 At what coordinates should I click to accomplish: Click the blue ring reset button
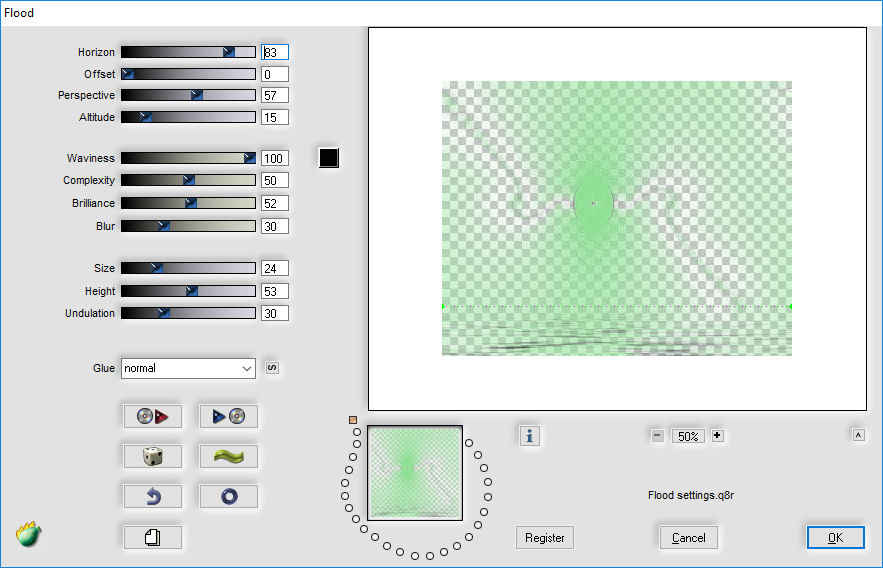[x=229, y=497]
